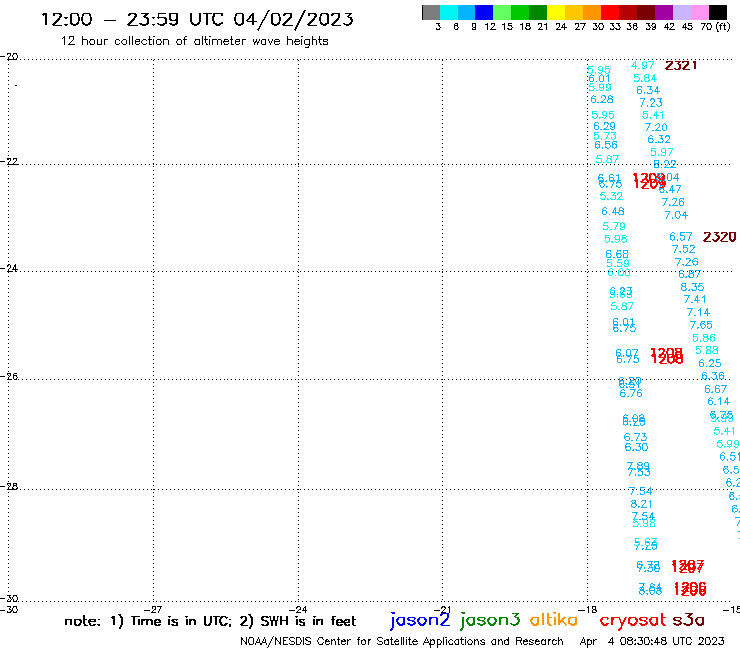Click the plot title '12:00 – 23:59 UTC 04/02/2023'
This screenshot has width=740, height=650.
pos(197,19)
